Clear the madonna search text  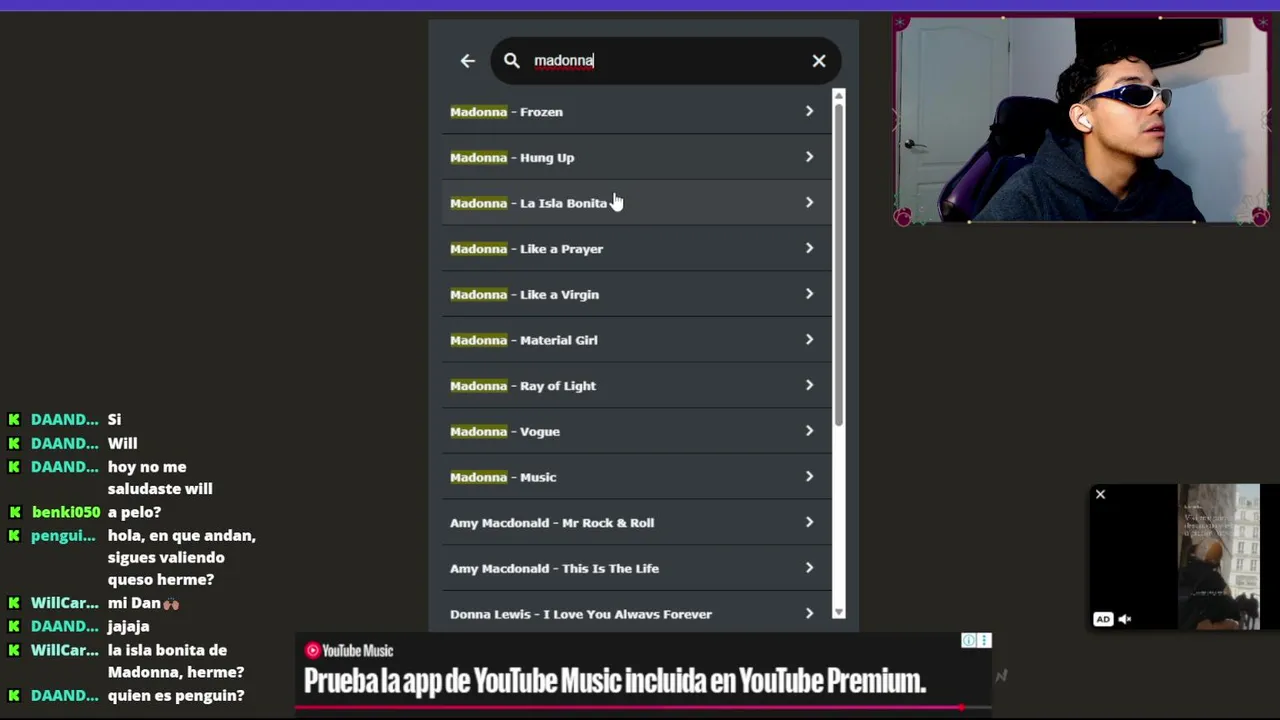click(819, 61)
